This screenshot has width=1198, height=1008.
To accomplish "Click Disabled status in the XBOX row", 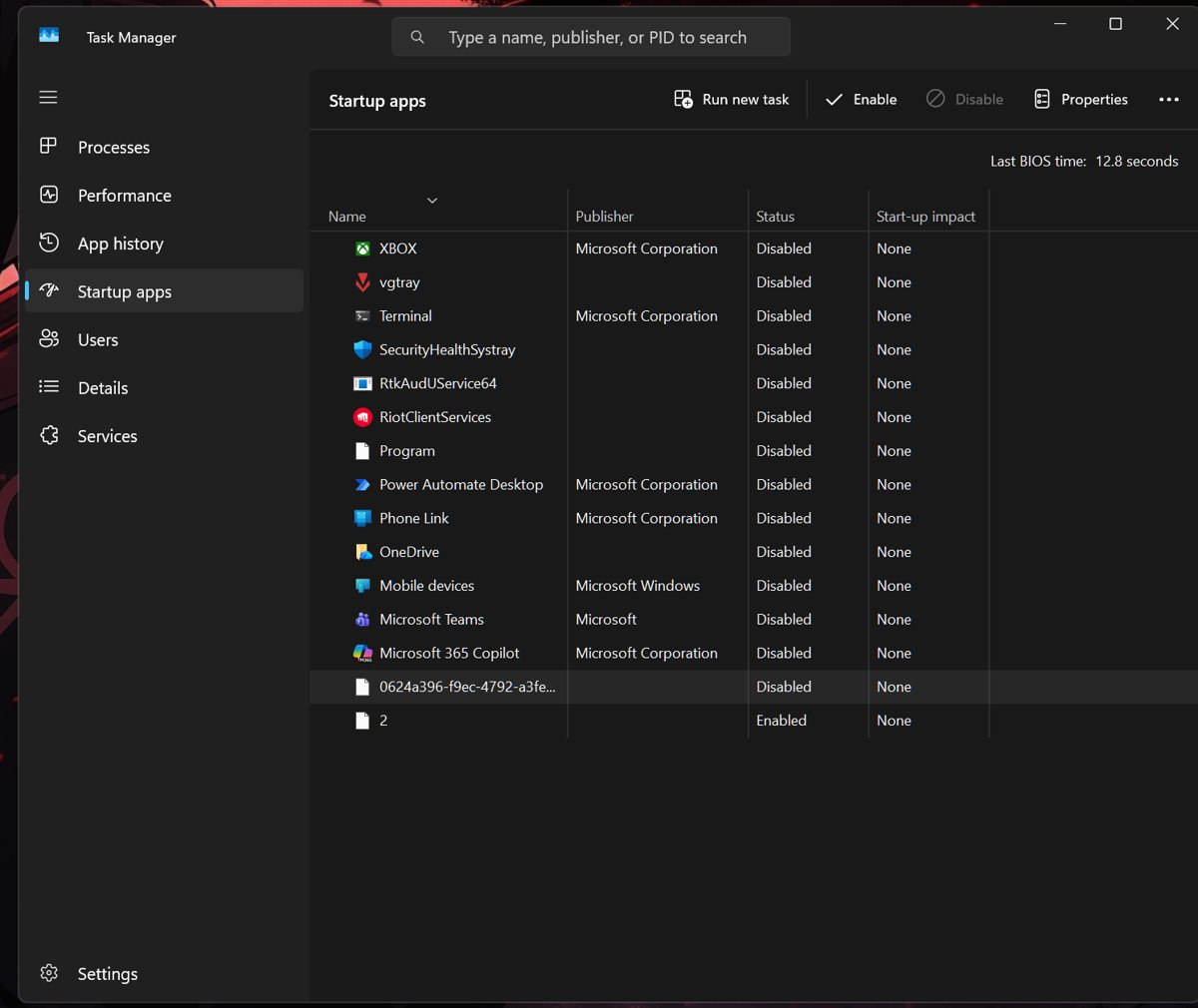I will pos(783,249).
